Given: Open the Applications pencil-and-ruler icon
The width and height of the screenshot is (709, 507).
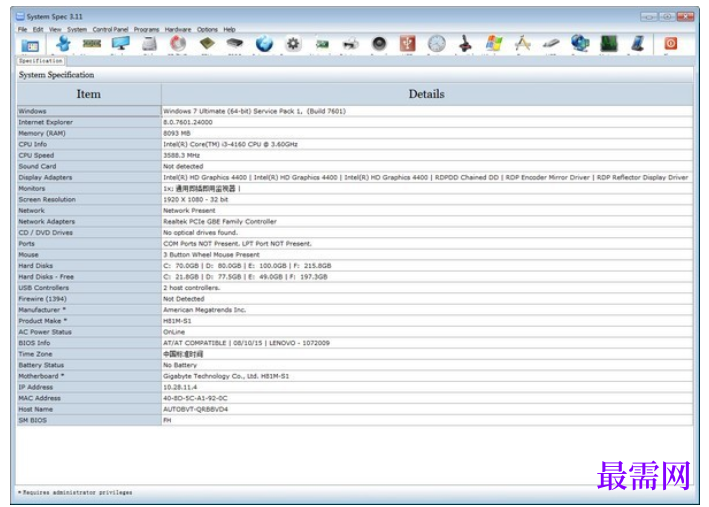Looking at the screenshot, I should (x=523, y=44).
